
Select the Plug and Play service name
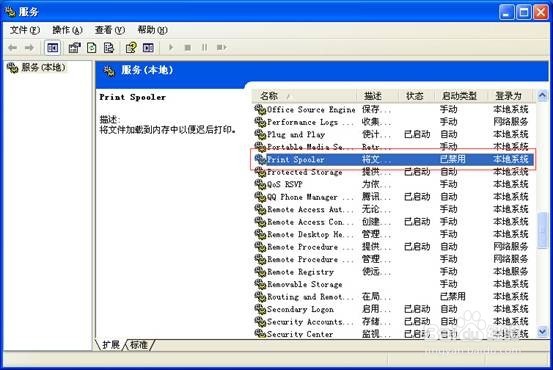296,135
